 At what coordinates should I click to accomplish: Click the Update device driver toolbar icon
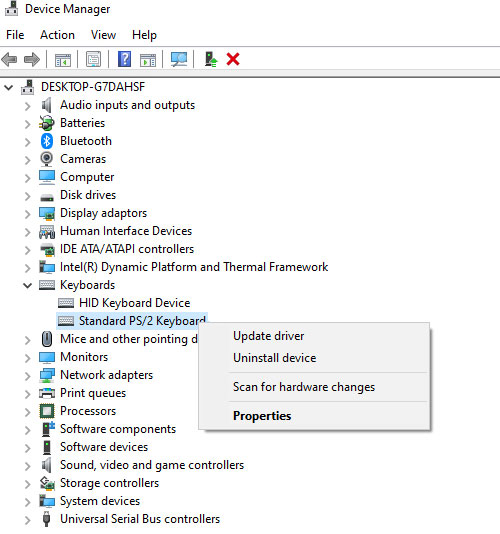211,59
